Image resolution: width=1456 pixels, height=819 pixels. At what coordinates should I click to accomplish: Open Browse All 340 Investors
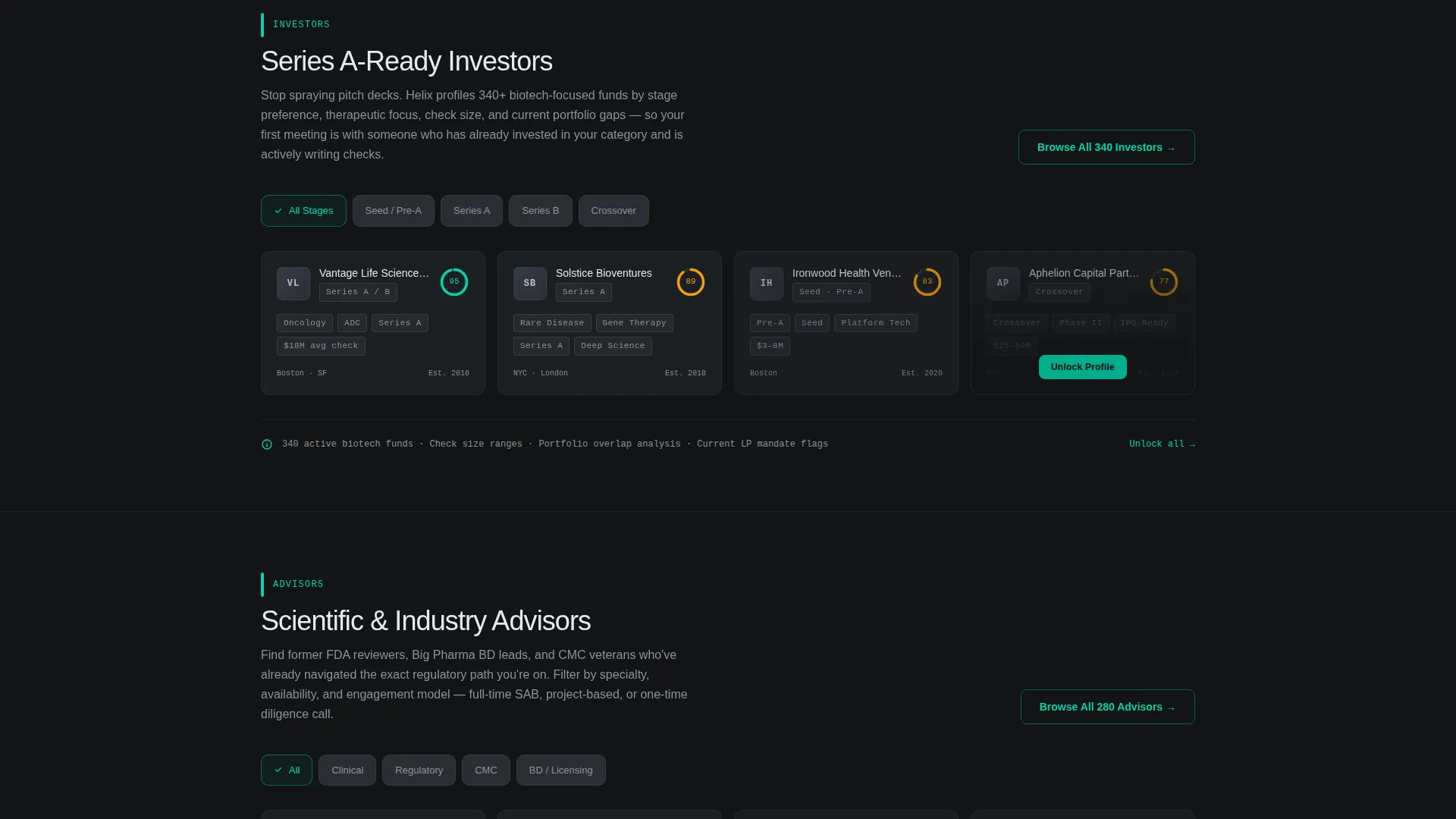click(x=1106, y=147)
